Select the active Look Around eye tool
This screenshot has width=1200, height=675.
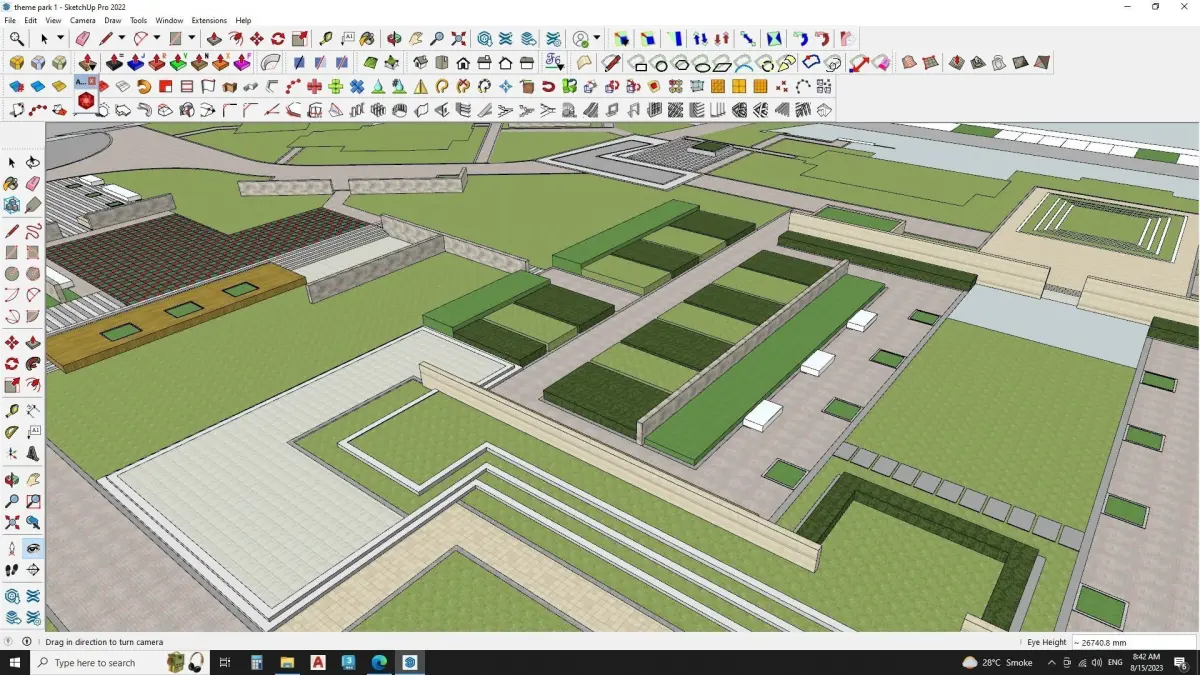[x=33, y=548]
